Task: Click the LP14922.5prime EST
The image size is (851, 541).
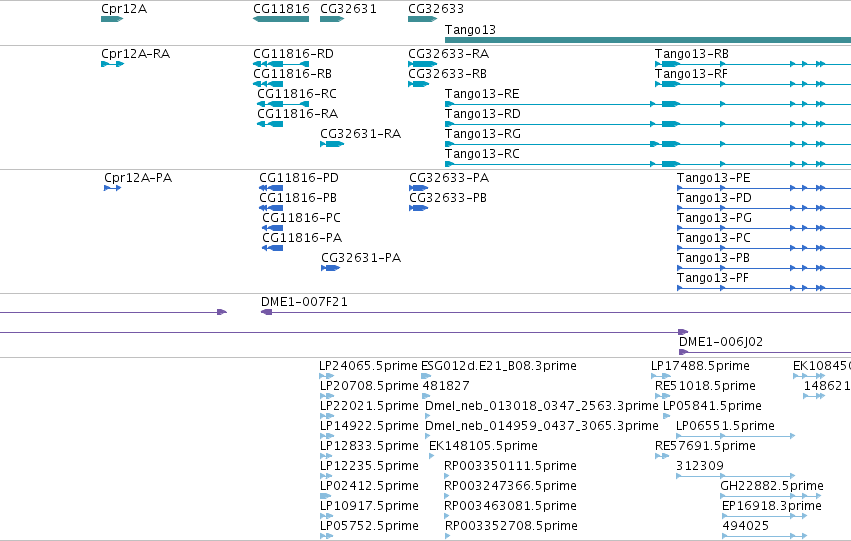Action: click(x=326, y=436)
